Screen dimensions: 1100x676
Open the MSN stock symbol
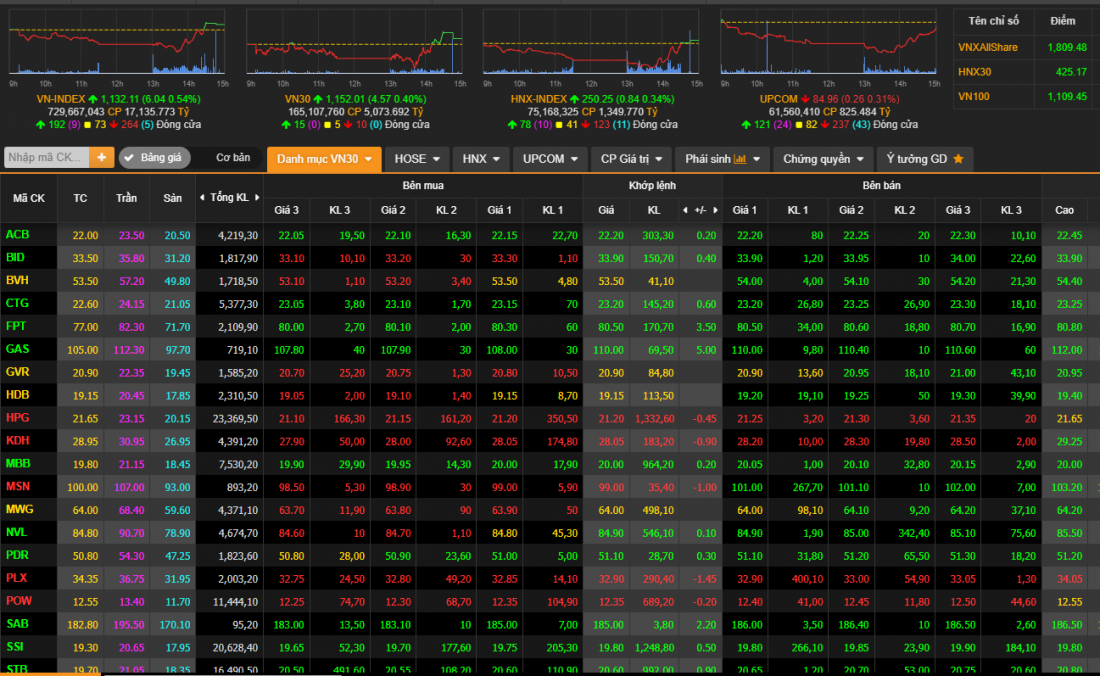point(18,487)
